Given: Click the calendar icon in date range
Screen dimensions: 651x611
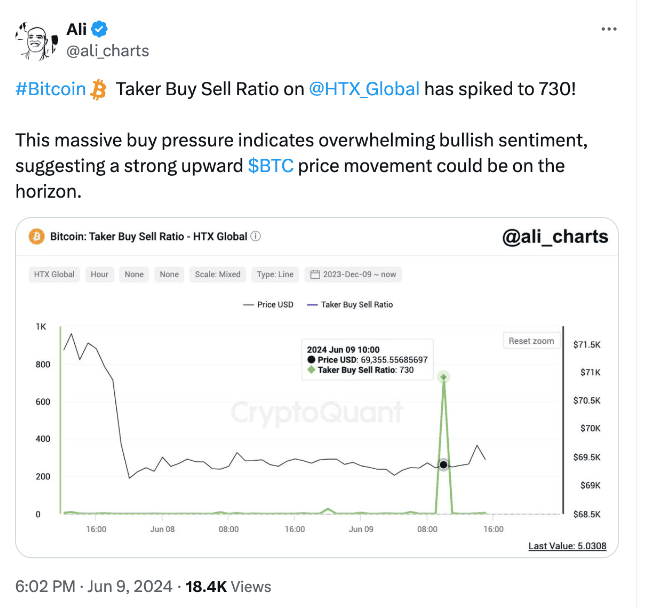Looking at the screenshot, I should [315, 274].
